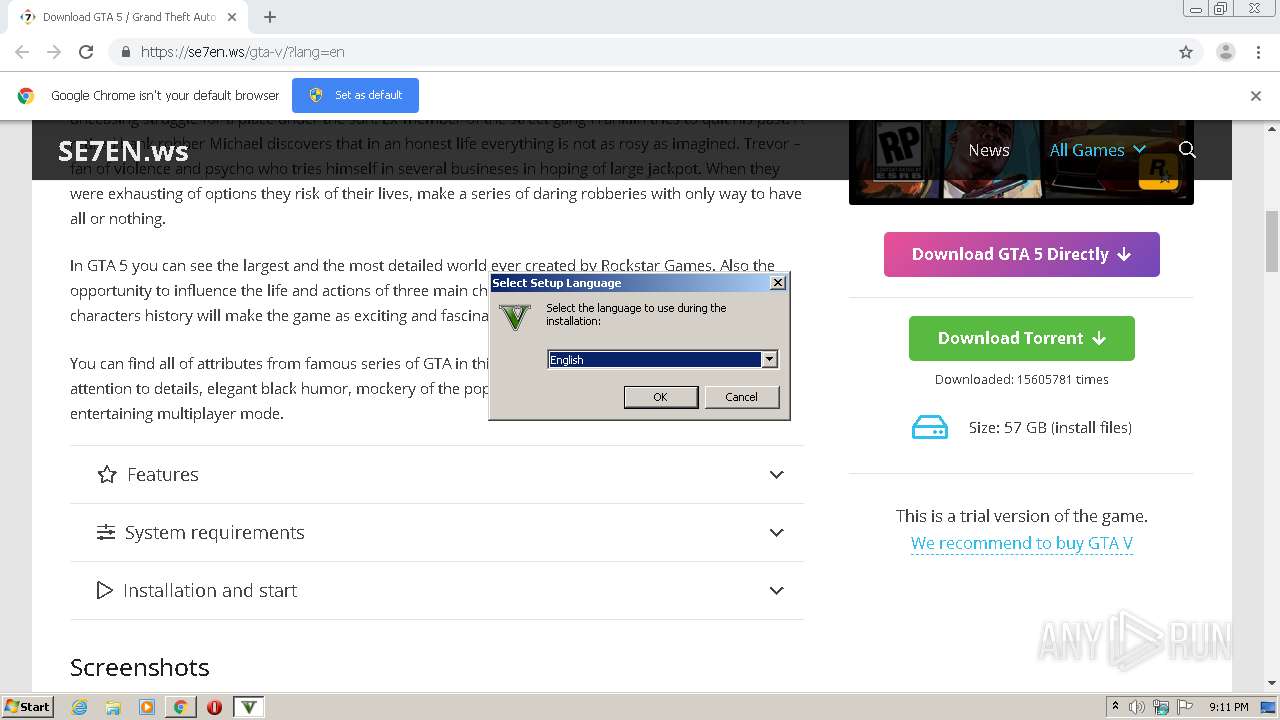Click the SE7EN.ws site logo
The height and width of the screenshot is (720, 1280).
click(123, 151)
